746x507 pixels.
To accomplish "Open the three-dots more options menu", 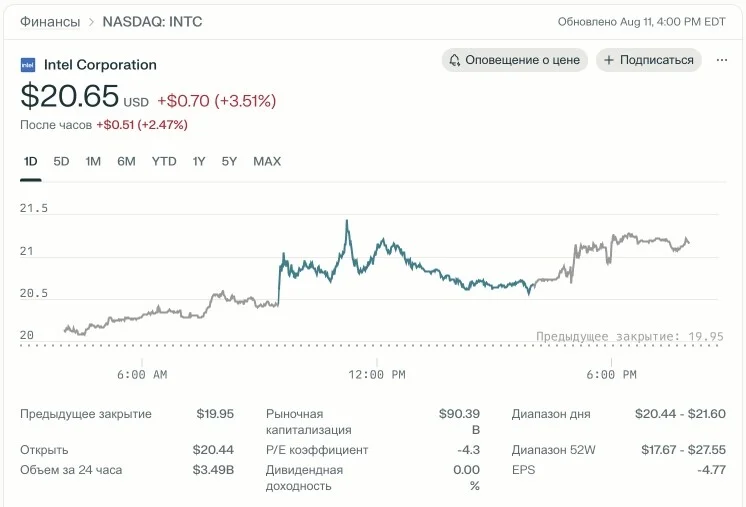I will click(721, 60).
